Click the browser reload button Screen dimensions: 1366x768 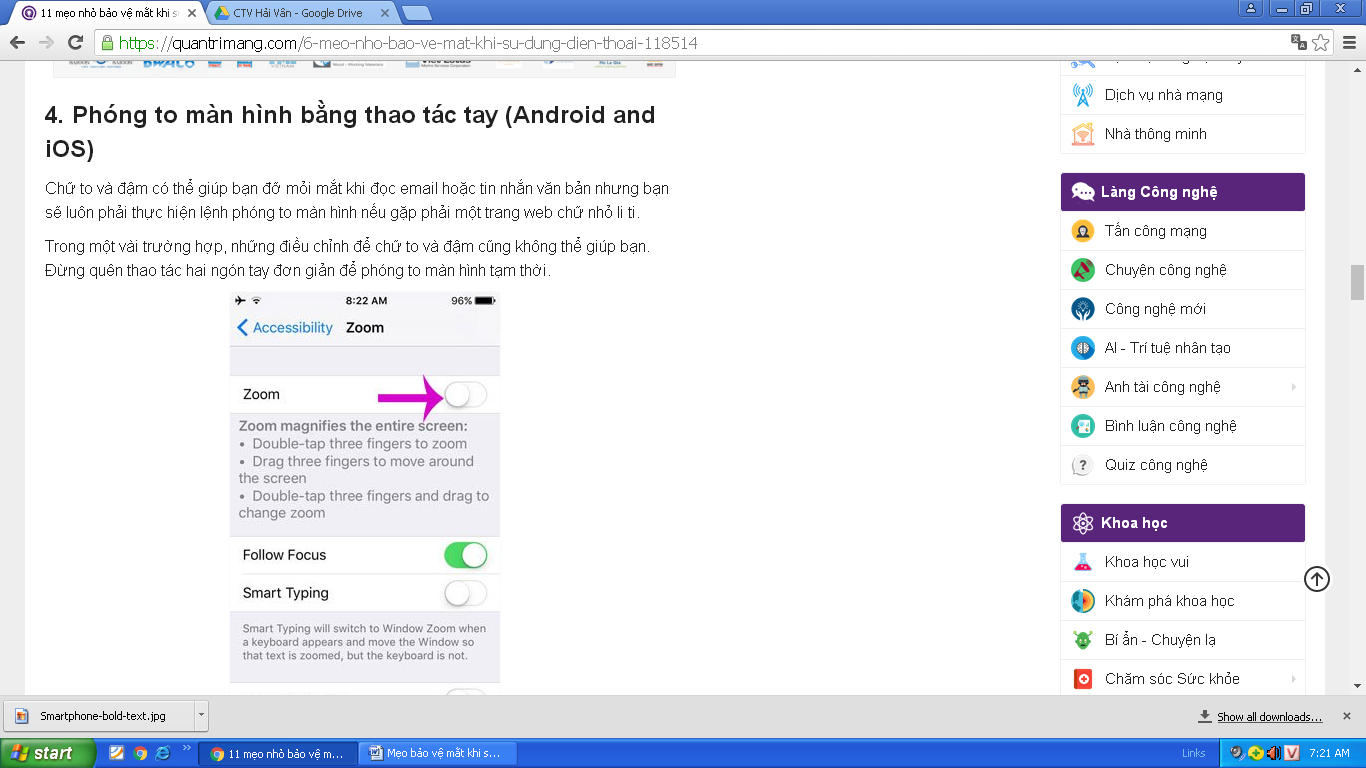click(75, 43)
